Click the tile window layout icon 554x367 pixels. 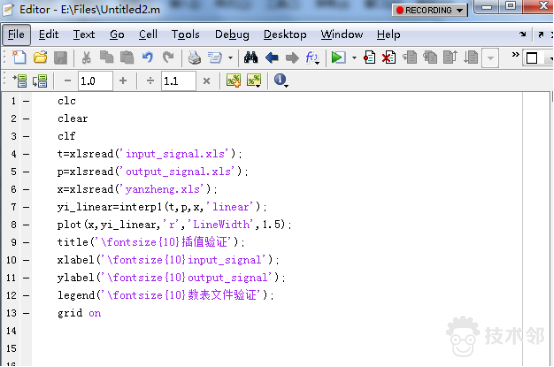(532, 58)
